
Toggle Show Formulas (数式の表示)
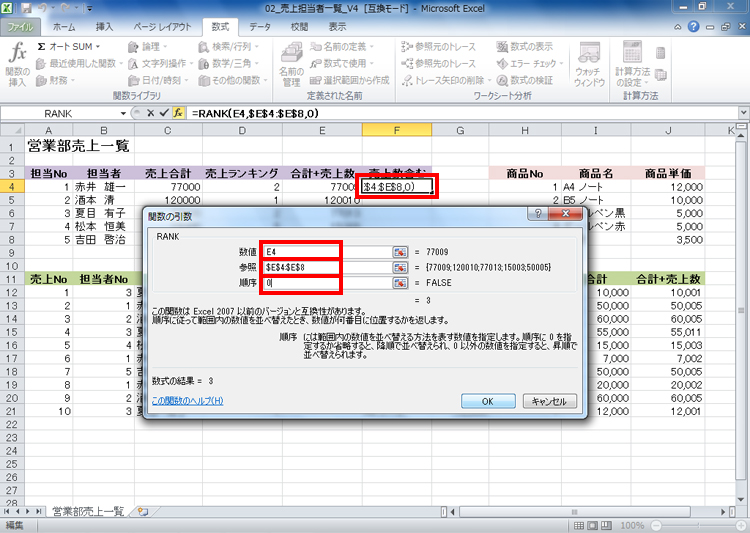pyautogui.click(x=525, y=47)
